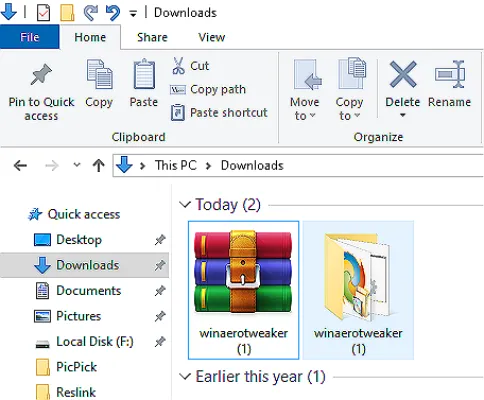Click the pin icon next to Desktop
Screen dimensions: 484x400
[x=160, y=240]
